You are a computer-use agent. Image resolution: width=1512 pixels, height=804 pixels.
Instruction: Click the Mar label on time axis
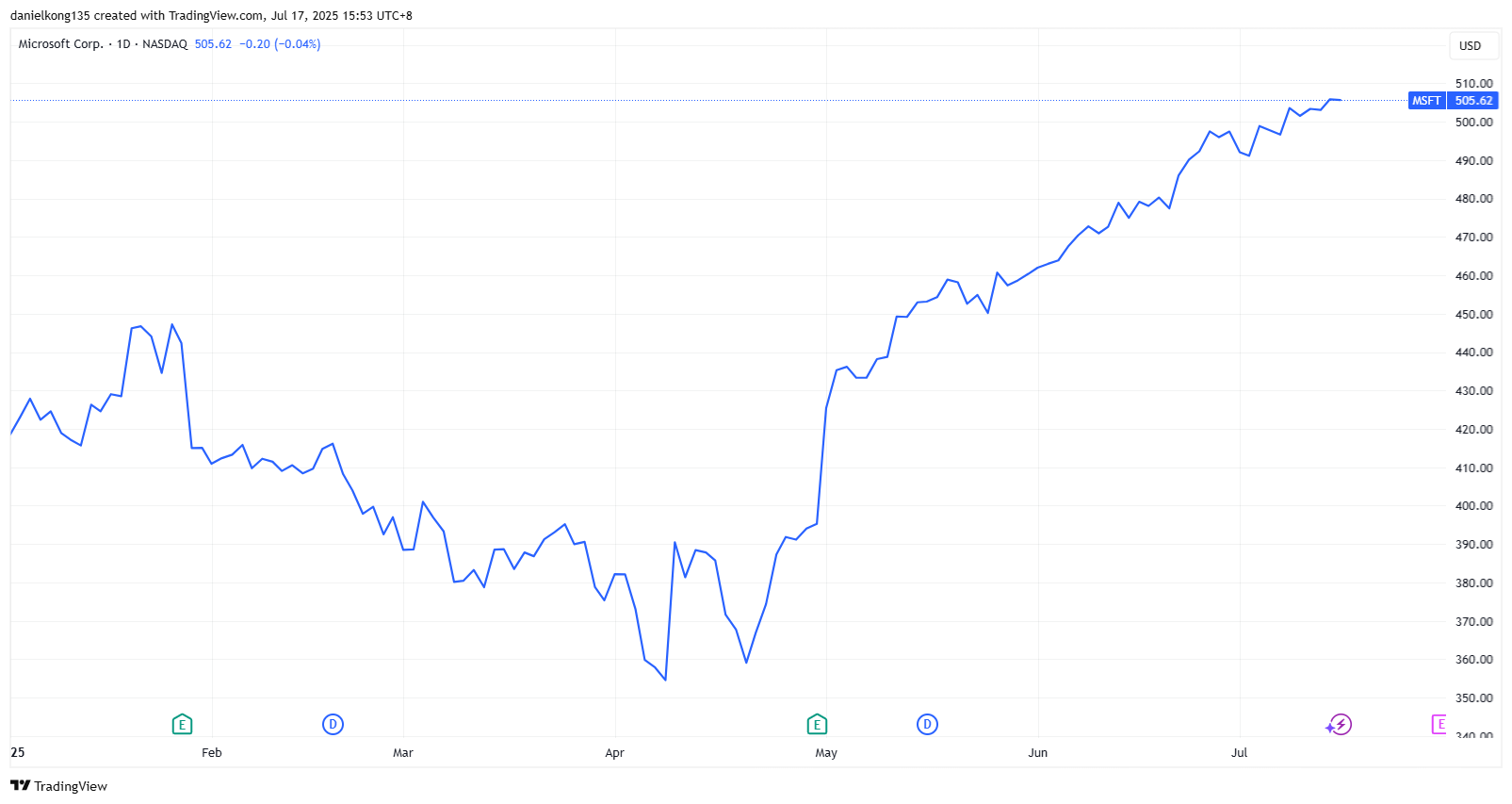point(403,752)
